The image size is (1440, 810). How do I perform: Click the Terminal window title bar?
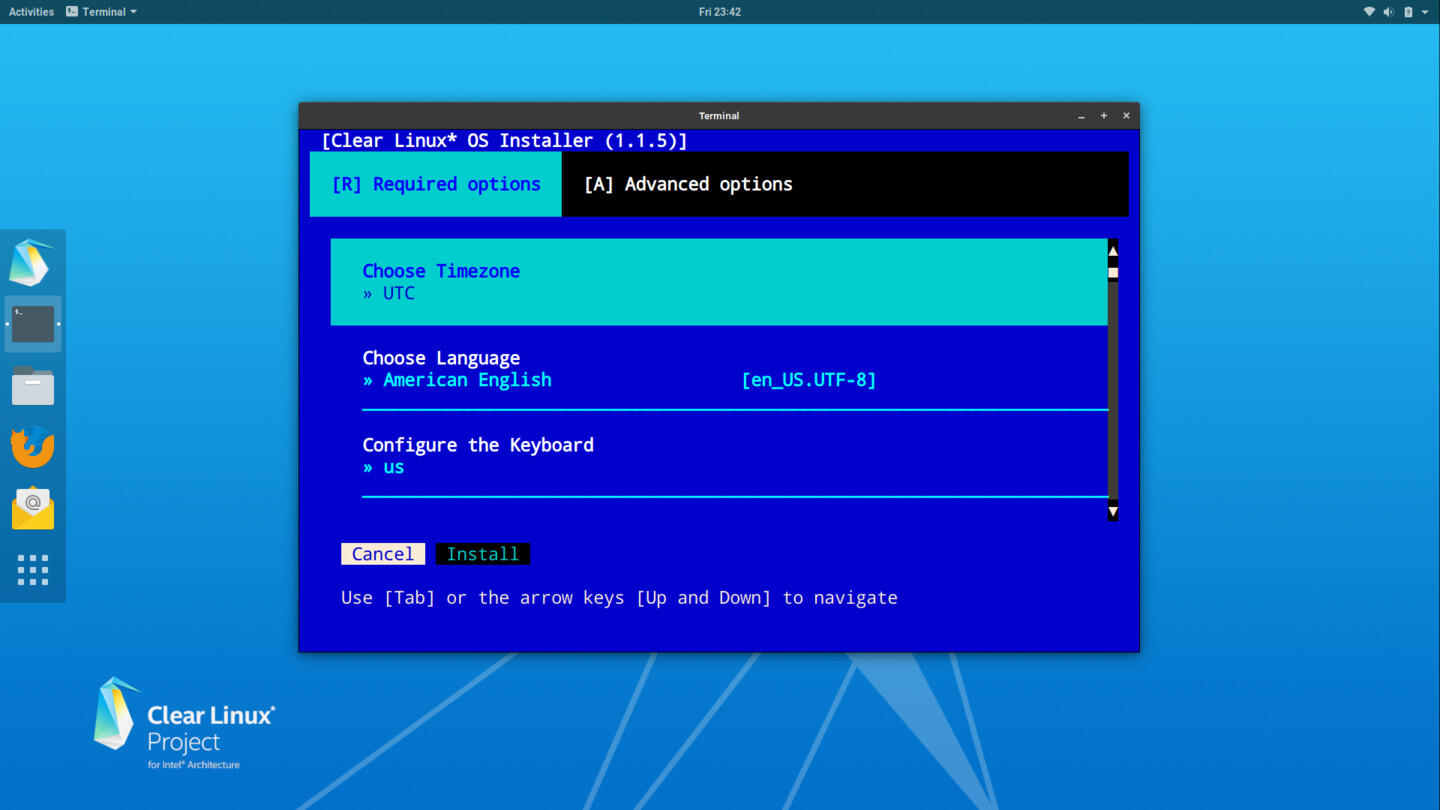coord(719,116)
